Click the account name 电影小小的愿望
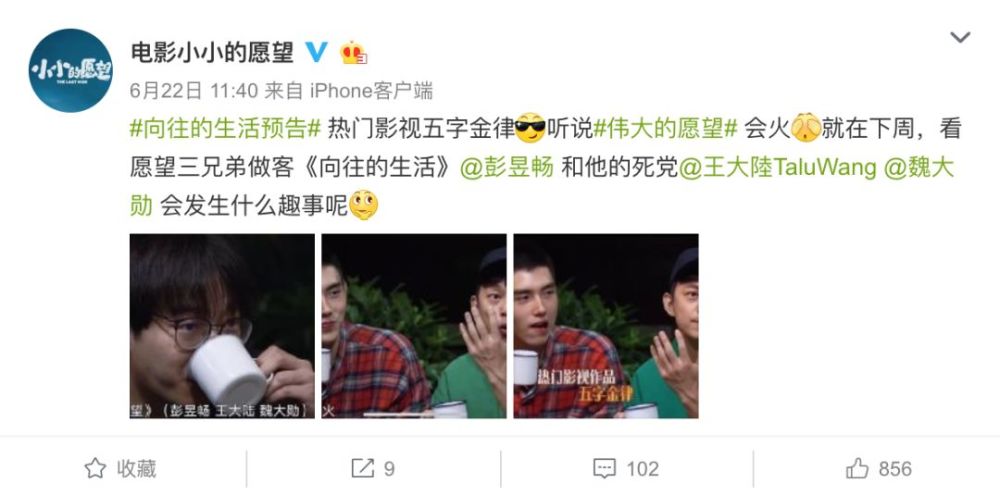The height and width of the screenshot is (496, 1000). click(212, 52)
